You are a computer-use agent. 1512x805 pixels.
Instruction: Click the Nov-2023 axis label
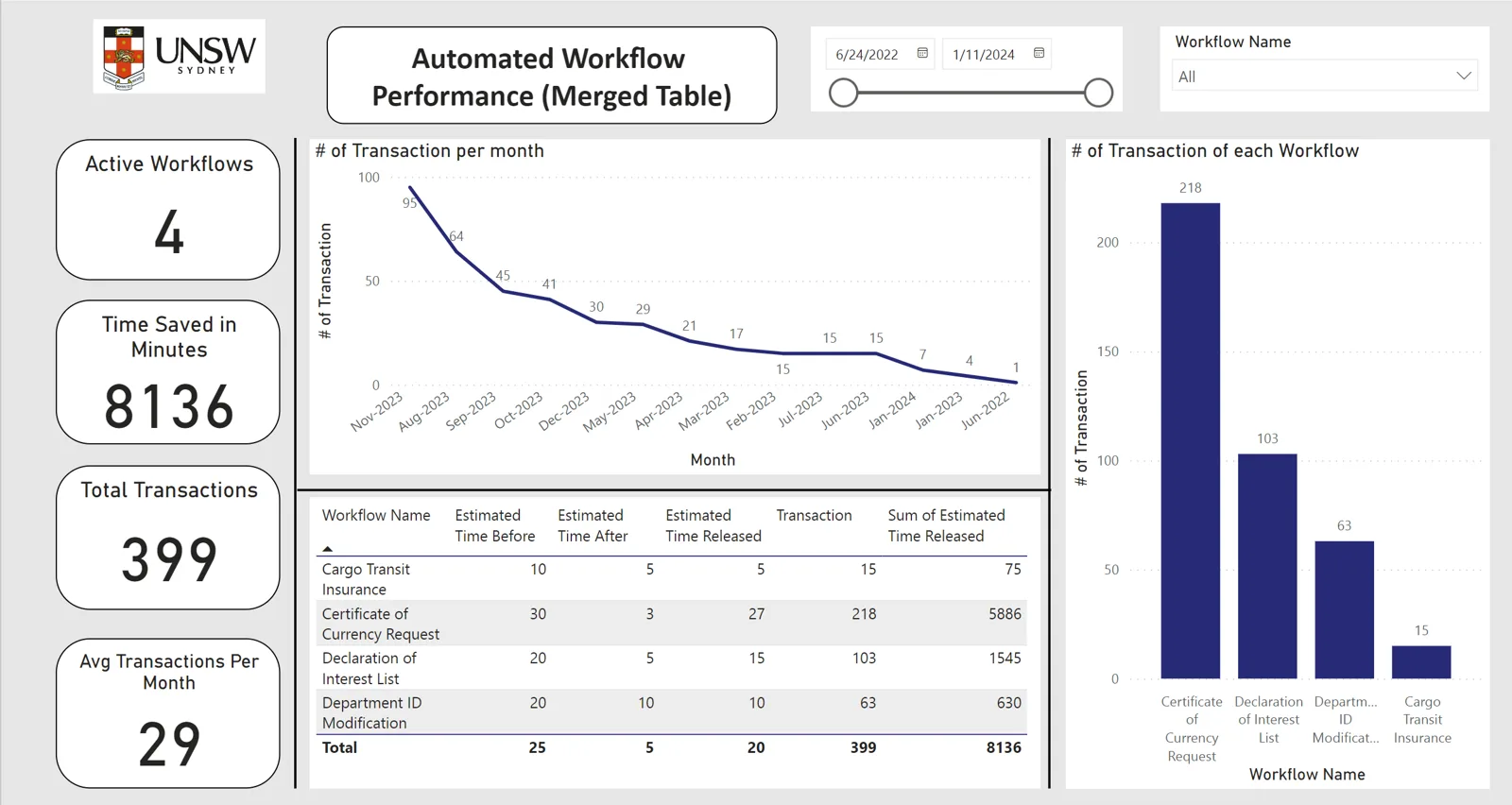click(376, 412)
